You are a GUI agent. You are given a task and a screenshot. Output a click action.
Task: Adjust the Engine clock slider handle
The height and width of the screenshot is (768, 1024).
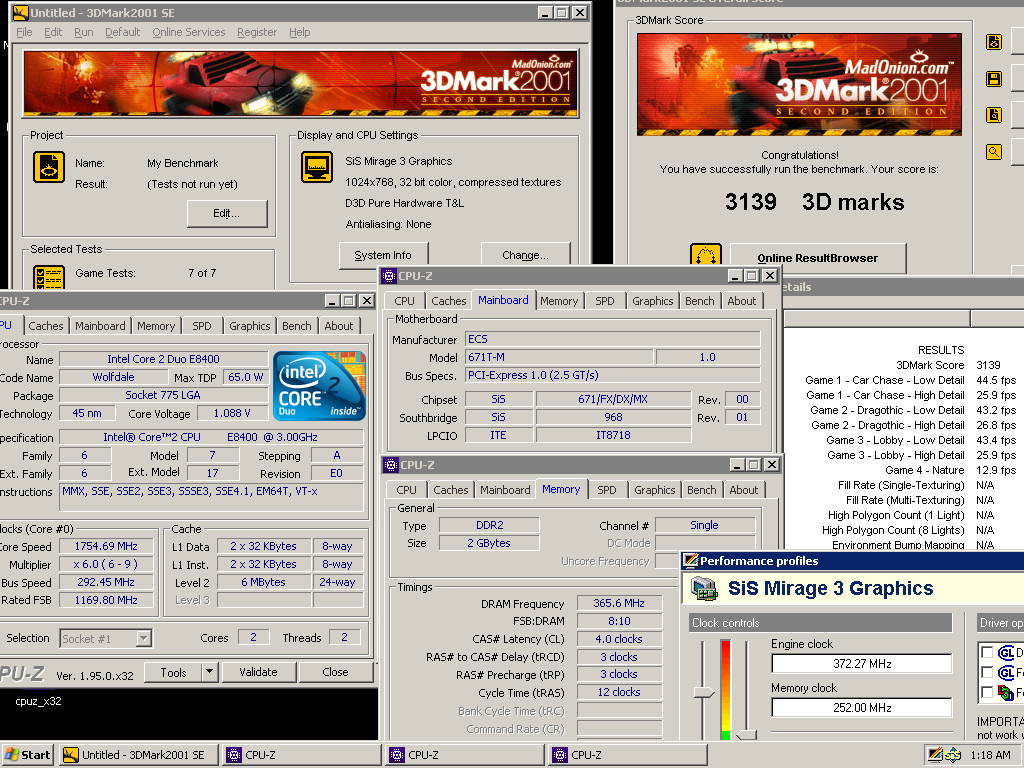pos(703,692)
